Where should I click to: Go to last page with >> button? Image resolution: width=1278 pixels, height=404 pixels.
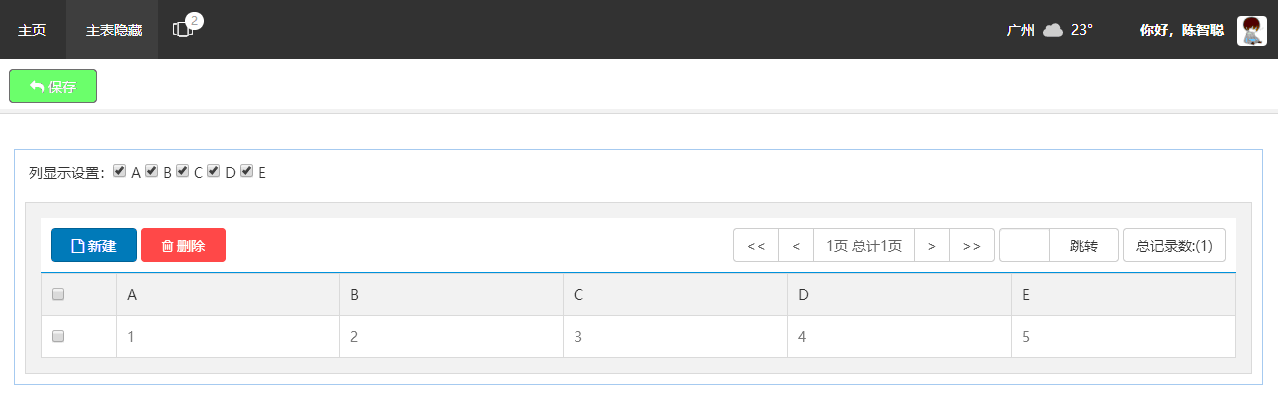tap(972, 245)
